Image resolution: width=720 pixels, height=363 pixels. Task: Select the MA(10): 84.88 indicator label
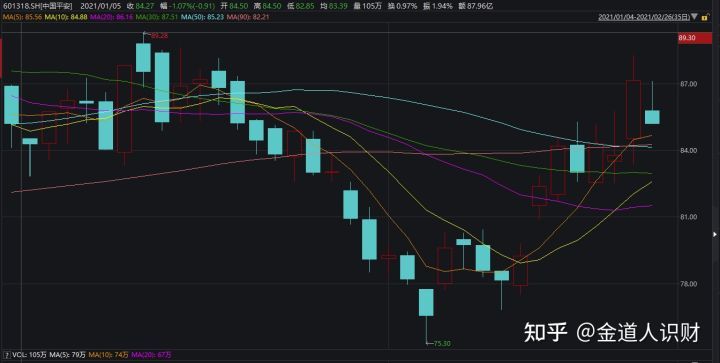tap(66, 17)
